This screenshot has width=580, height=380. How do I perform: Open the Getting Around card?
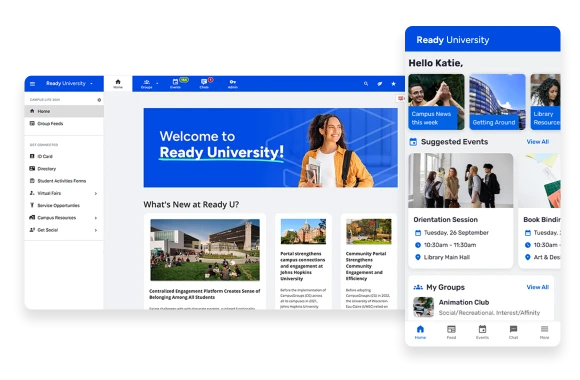click(x=497, y=102)
